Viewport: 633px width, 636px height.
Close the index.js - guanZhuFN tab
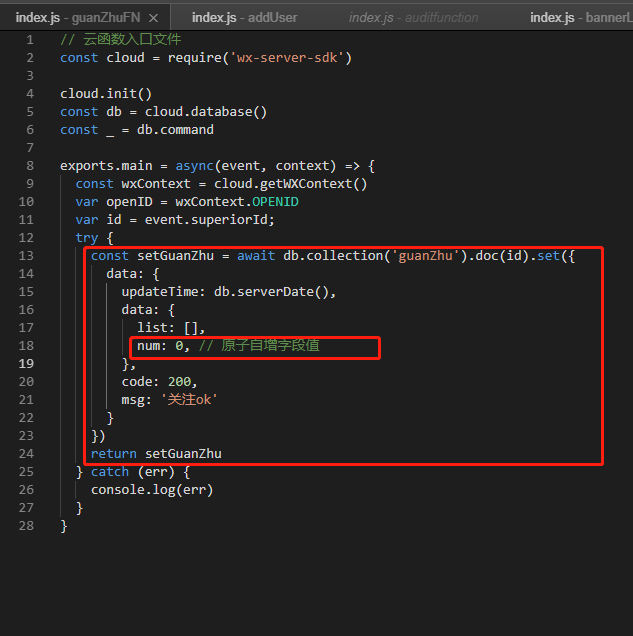153,18
